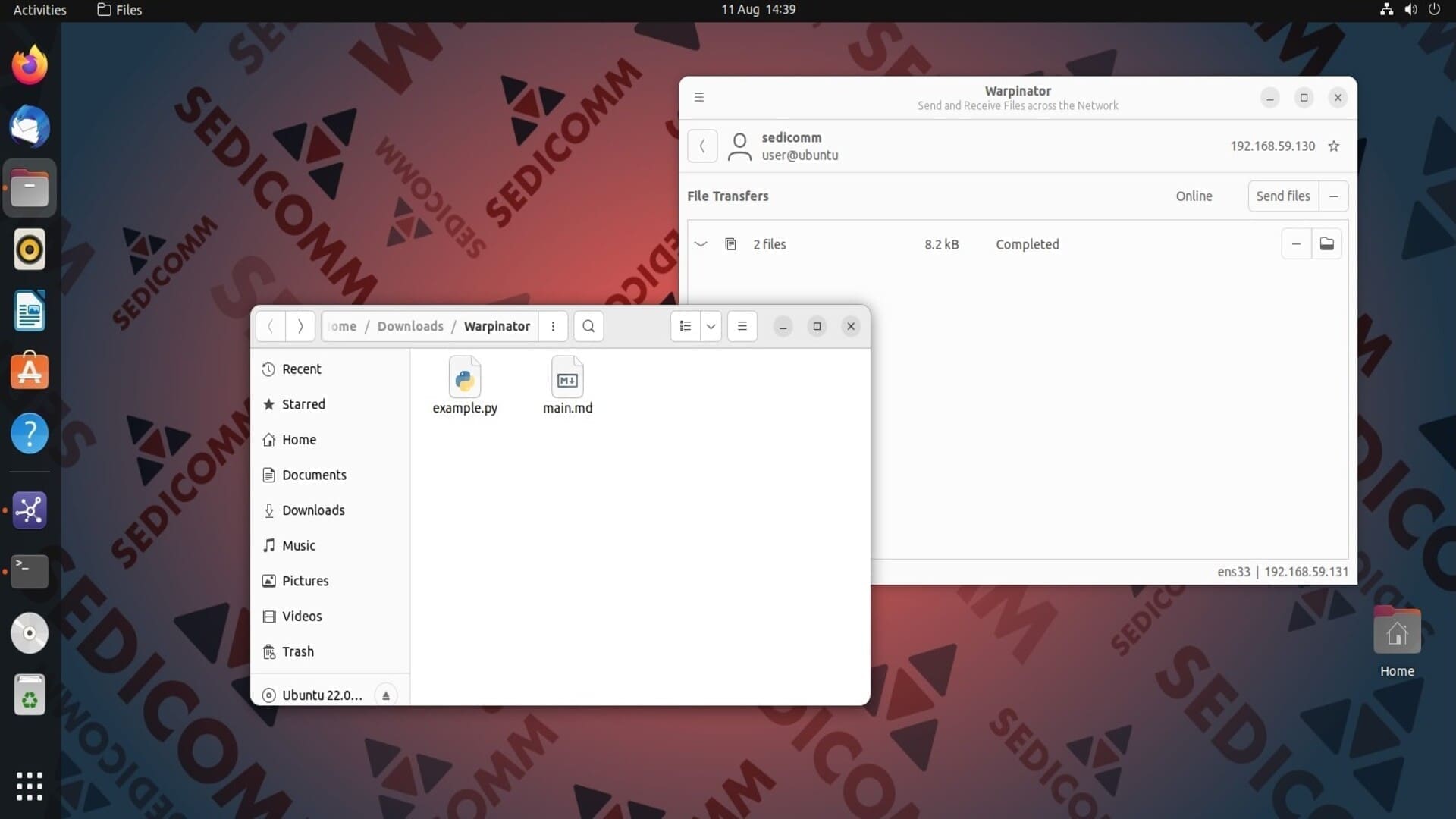Open Trash in Files sidebar
The image size is (1456, 819).
331,651
